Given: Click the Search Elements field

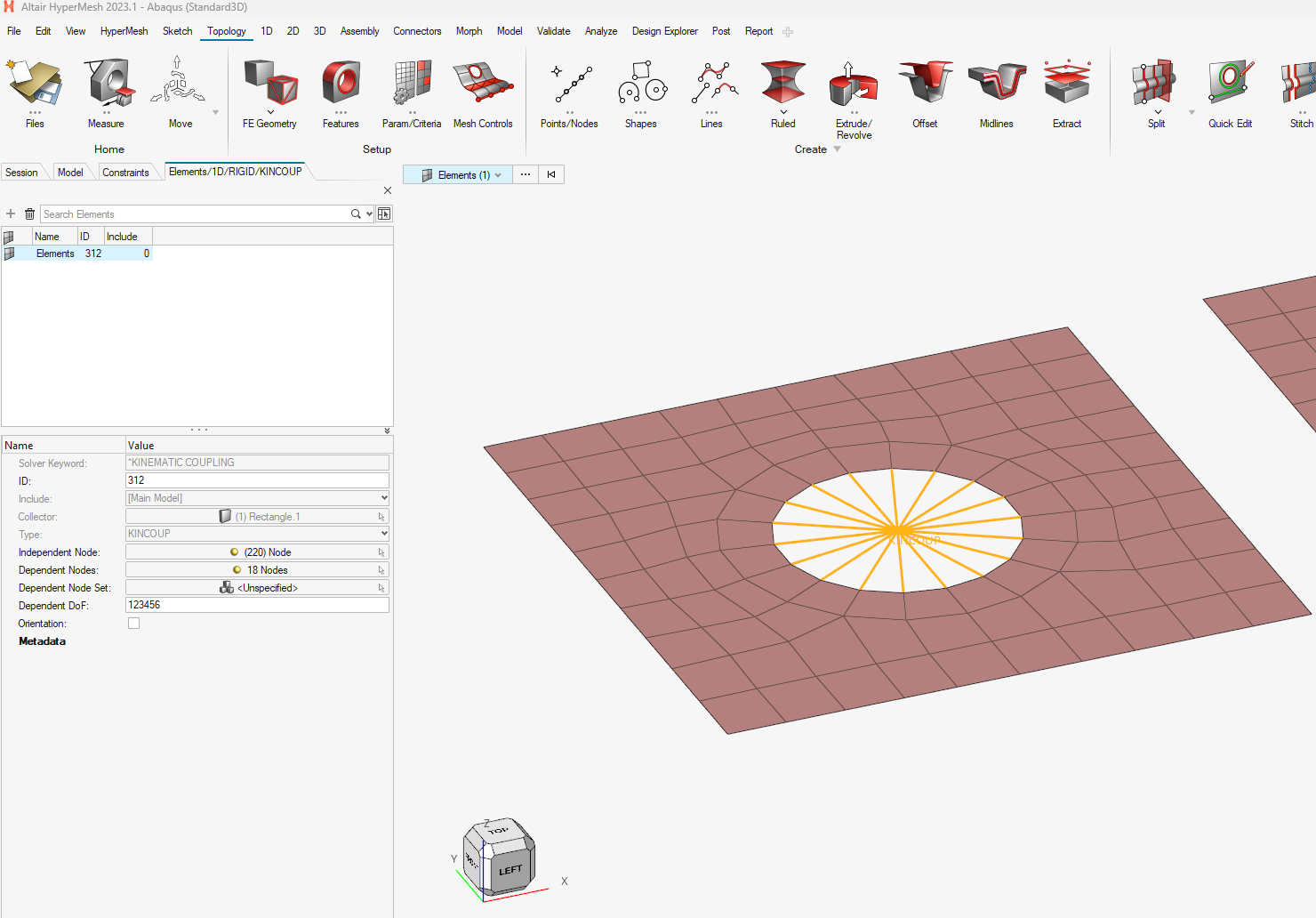Looking at the screenshot, I should pyautogui.click(x=196, y=214).
